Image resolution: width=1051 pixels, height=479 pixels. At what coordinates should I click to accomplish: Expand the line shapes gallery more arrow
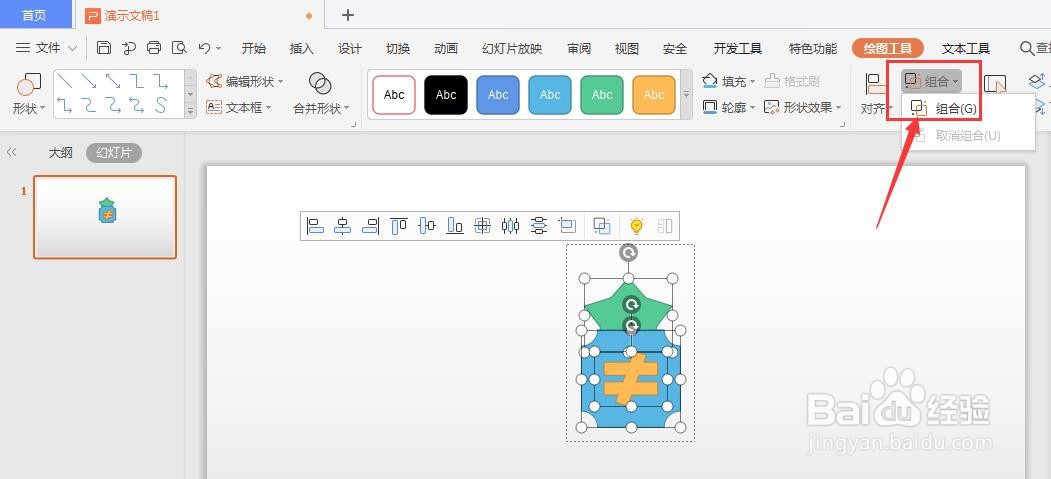190,111
